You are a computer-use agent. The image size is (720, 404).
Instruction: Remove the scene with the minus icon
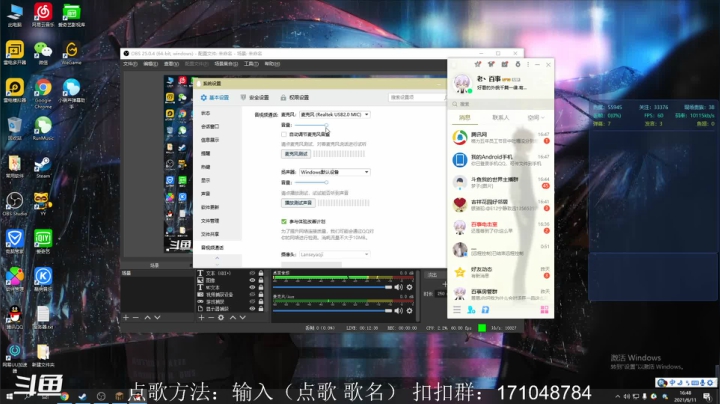pyautogui.click(x=135, y=318)
